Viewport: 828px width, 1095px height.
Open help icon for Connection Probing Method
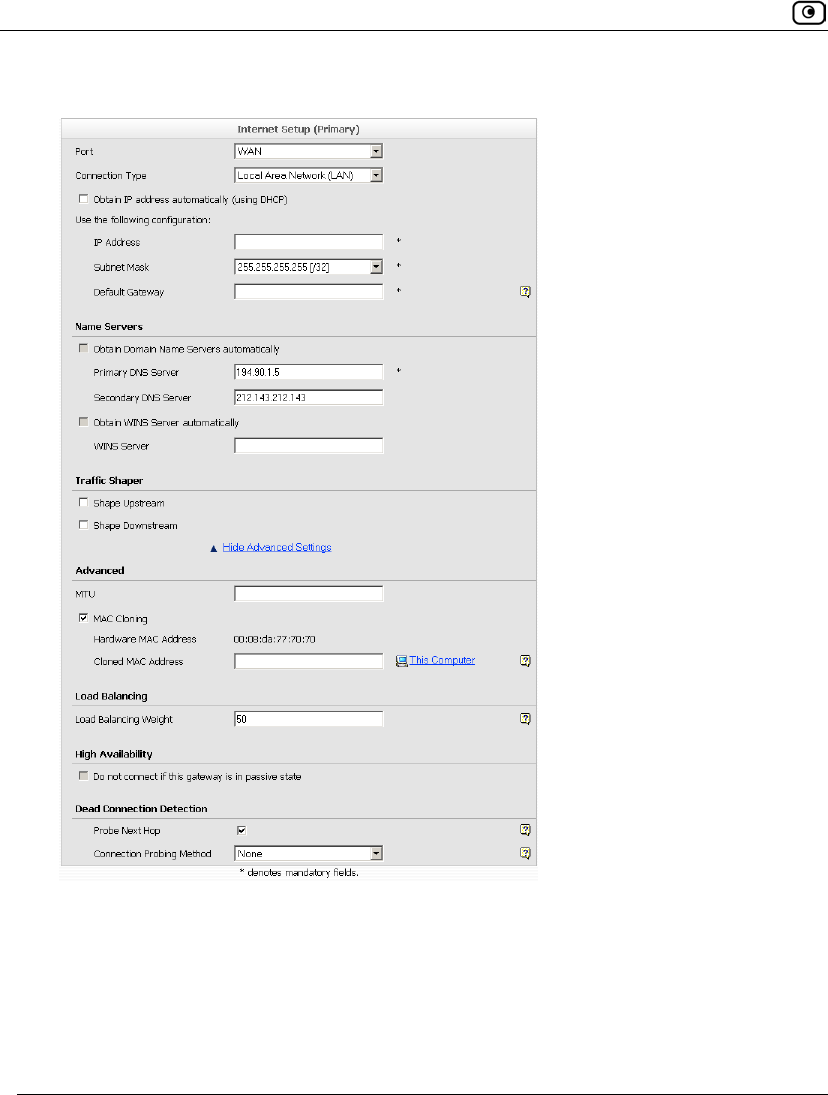[x=525, y=853]
